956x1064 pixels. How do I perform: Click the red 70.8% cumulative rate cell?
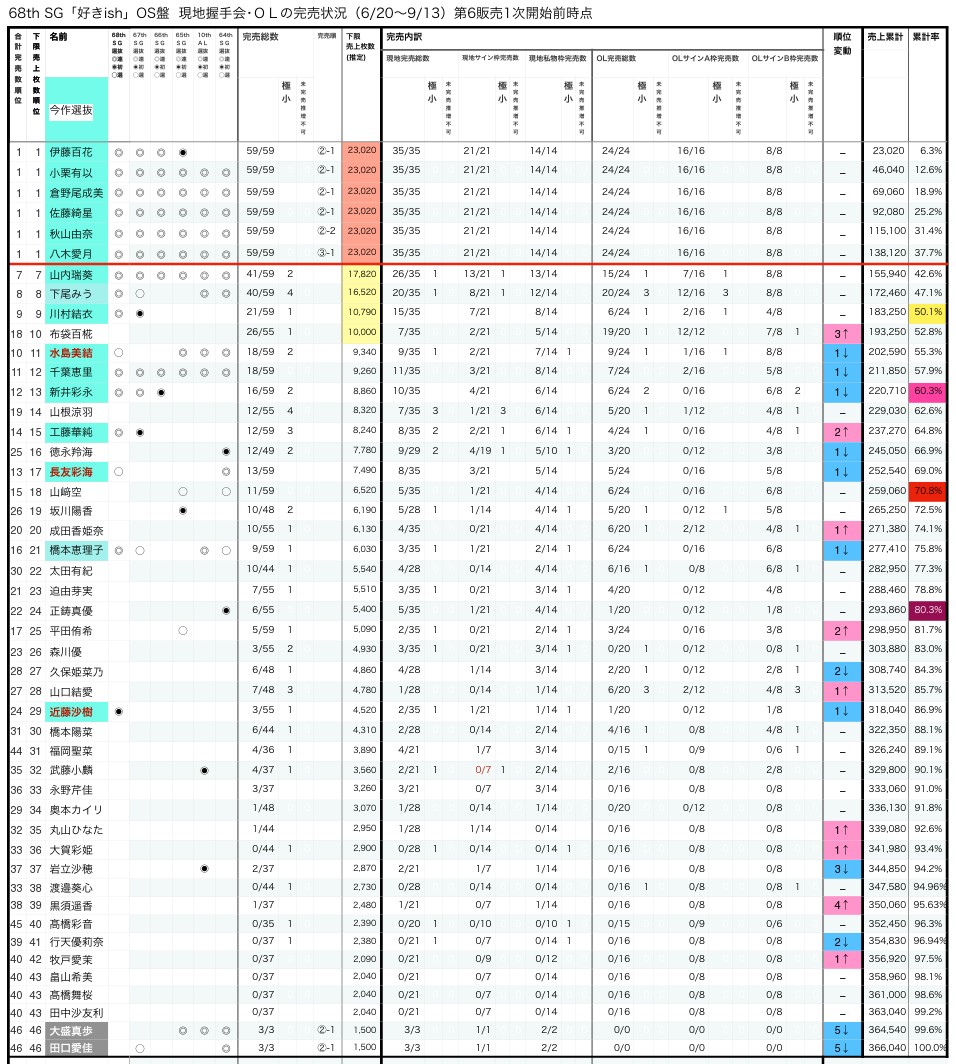click(x=928, y=490)
